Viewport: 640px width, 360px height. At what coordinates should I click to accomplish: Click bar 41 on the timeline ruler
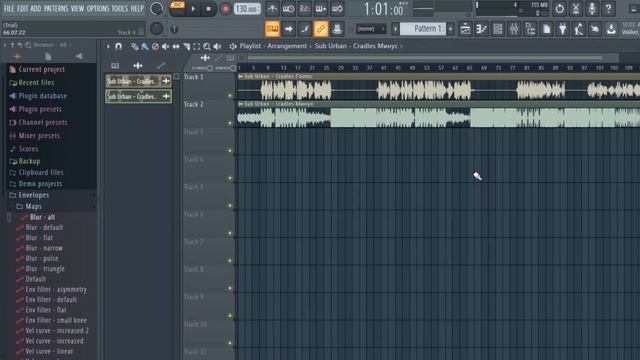click(384, 68)
